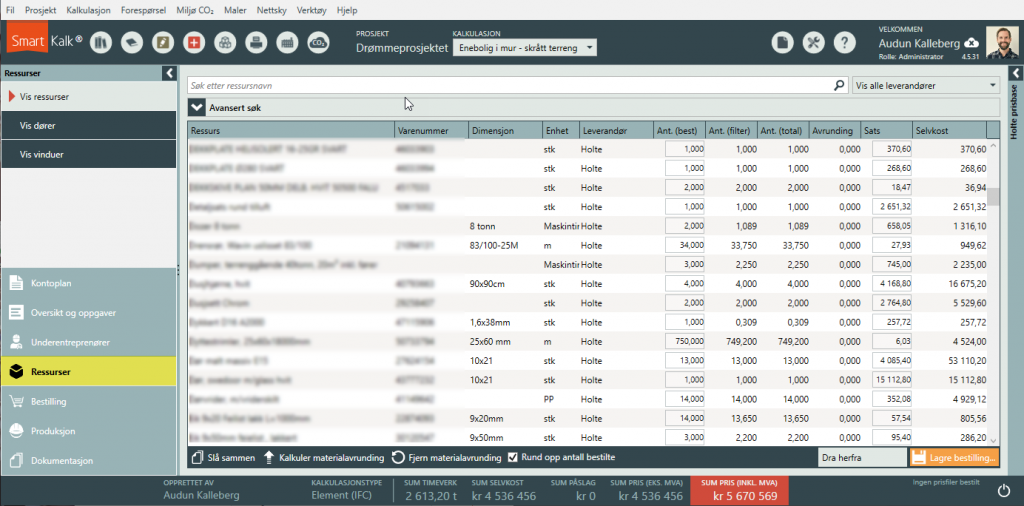Open the wrench and screwdriver tools icon
Viewport: 1024px width, 506px height.
point(814,43)
